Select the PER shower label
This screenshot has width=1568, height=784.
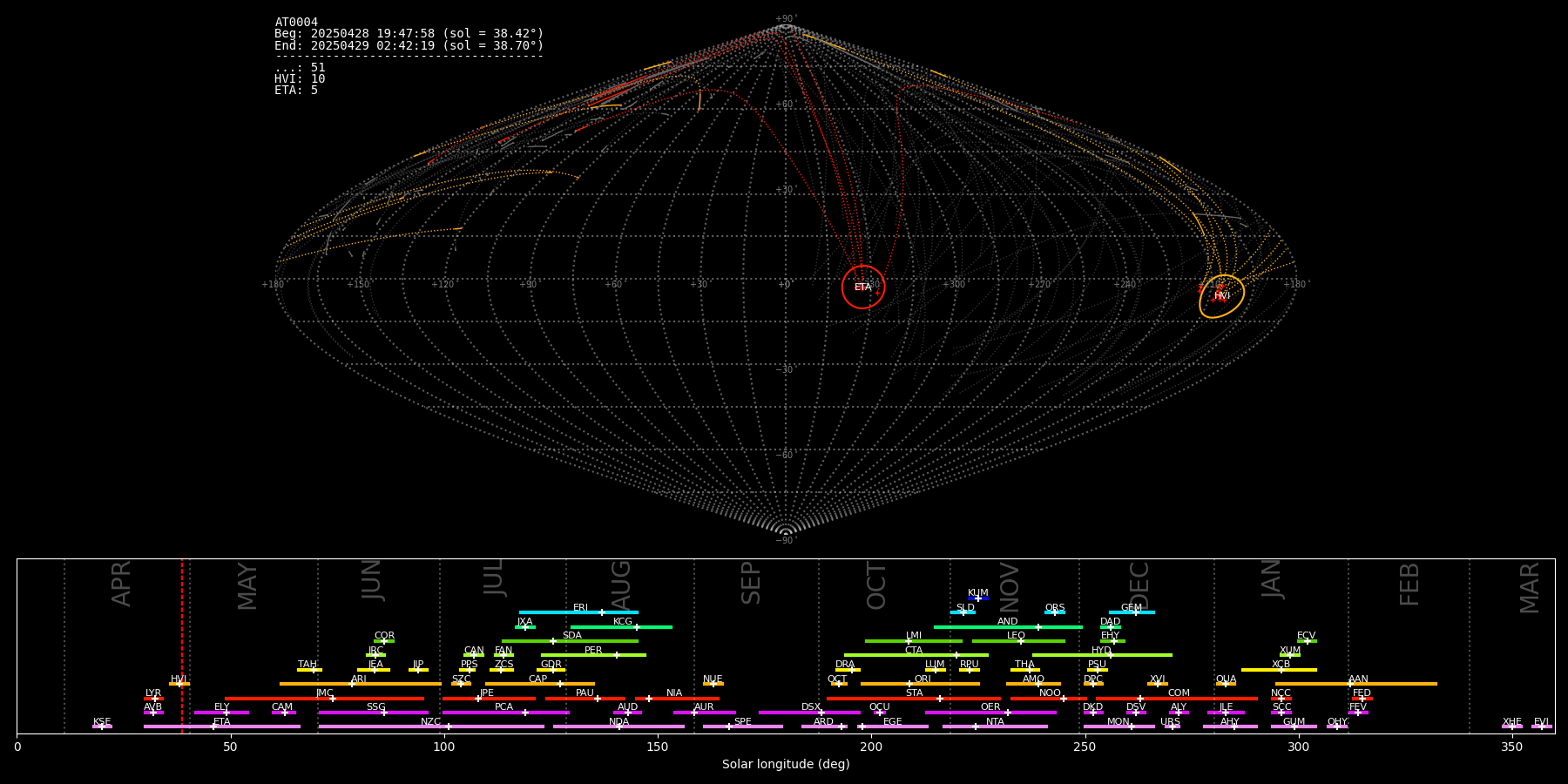[593, 651]
